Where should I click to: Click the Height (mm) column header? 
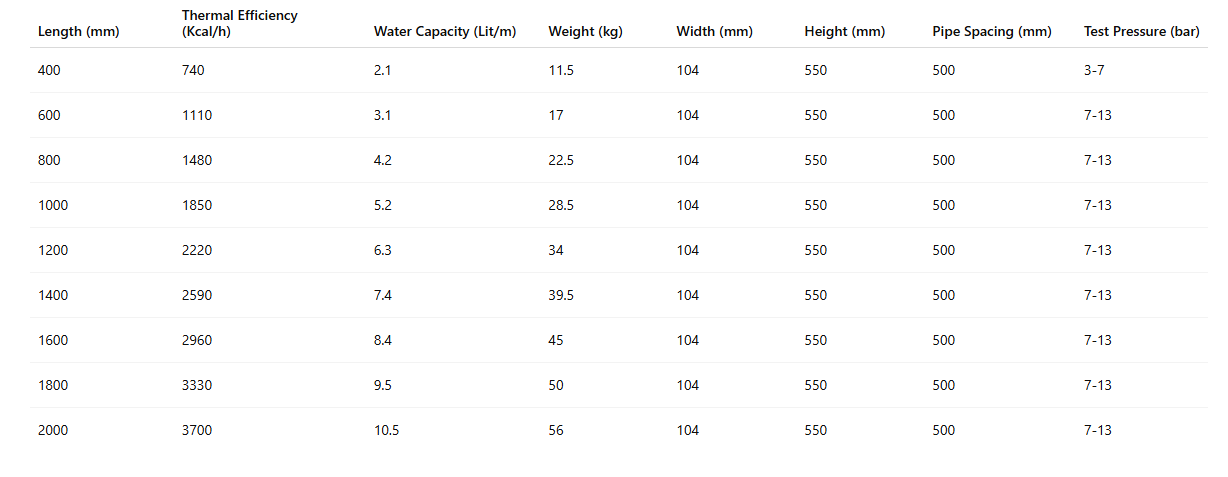(x=844, y=32)
